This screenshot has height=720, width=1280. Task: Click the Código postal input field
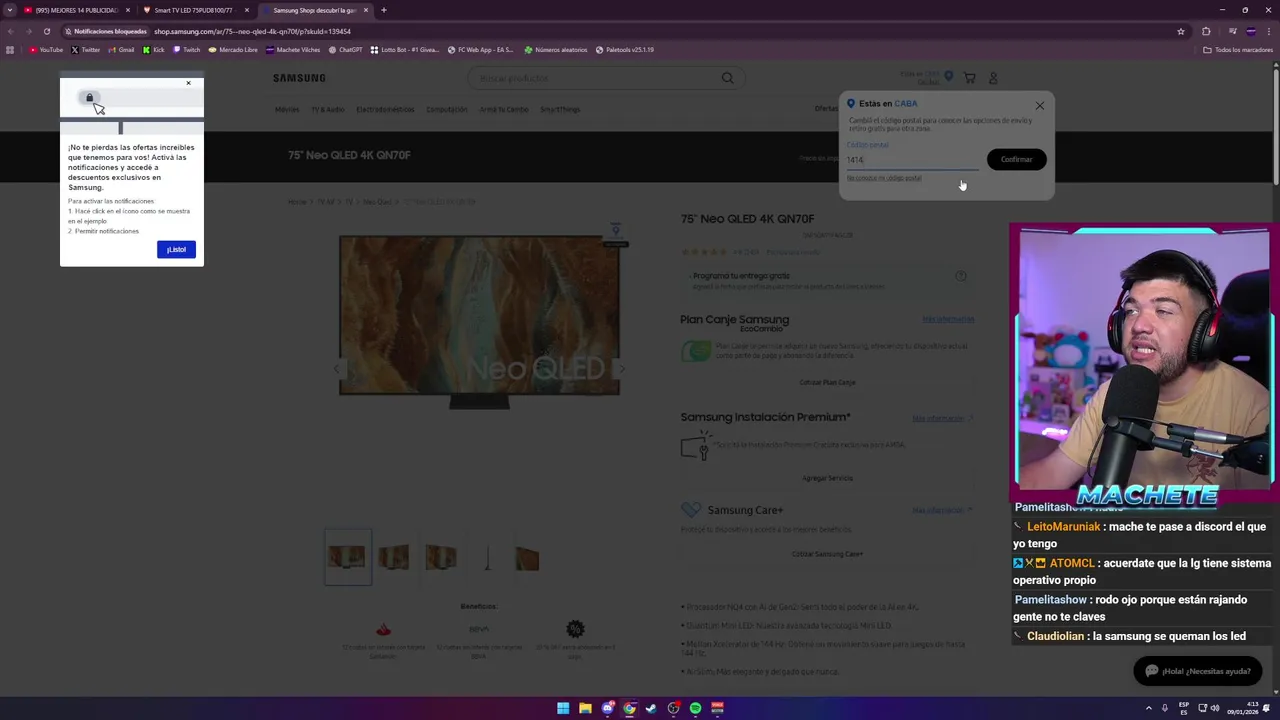pyautogui.click(x=912, y=160)
